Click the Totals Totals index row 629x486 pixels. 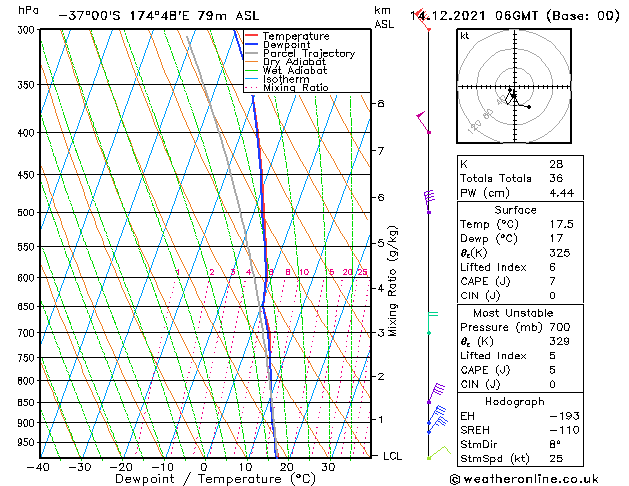520,178
